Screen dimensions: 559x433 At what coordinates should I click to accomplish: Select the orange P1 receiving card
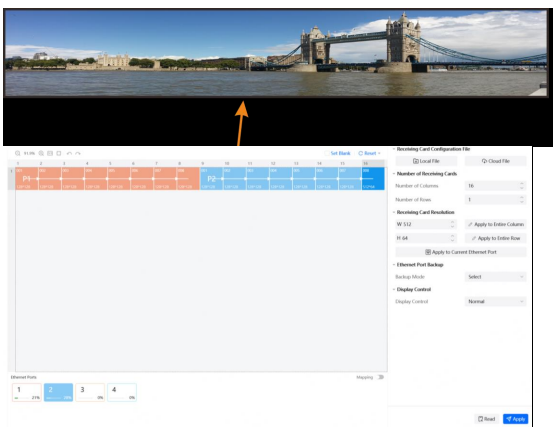(x=26, y=179)
